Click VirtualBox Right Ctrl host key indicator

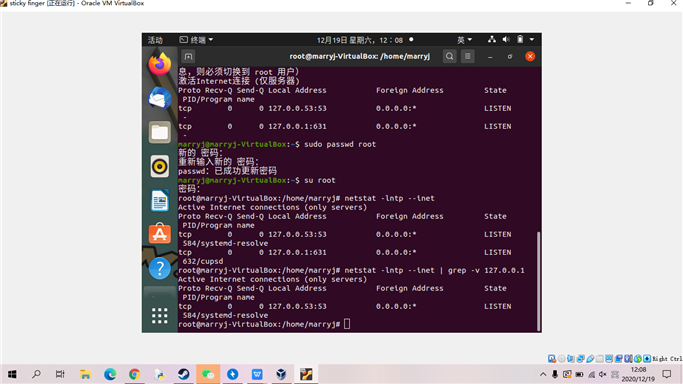coord(667,359)
